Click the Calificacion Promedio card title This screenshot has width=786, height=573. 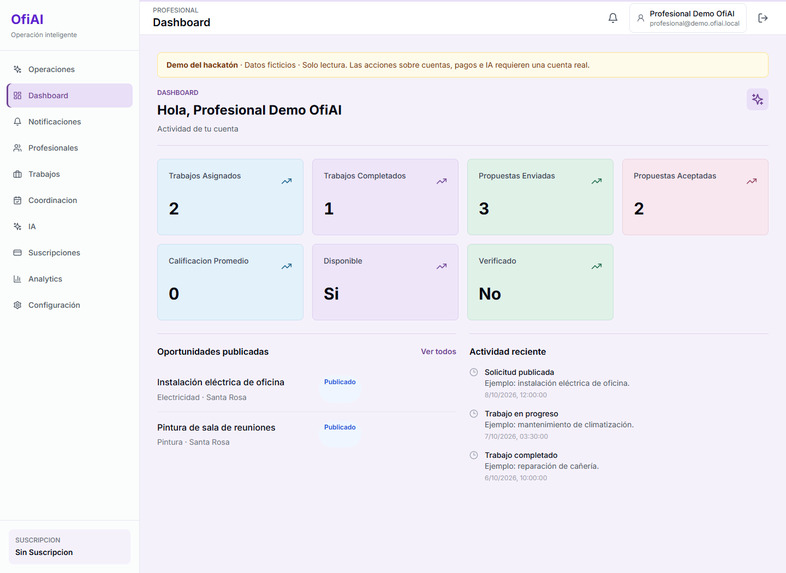coord(209,261)
